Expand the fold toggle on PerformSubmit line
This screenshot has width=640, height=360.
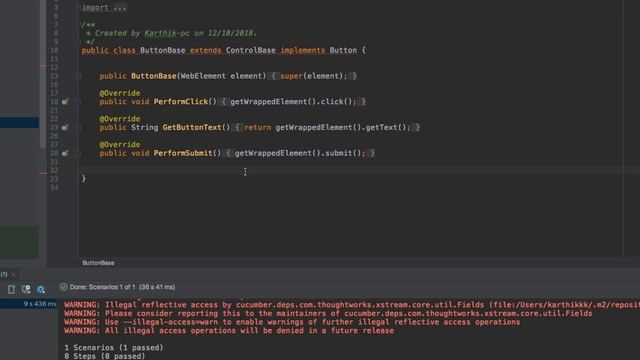(78, 153)
